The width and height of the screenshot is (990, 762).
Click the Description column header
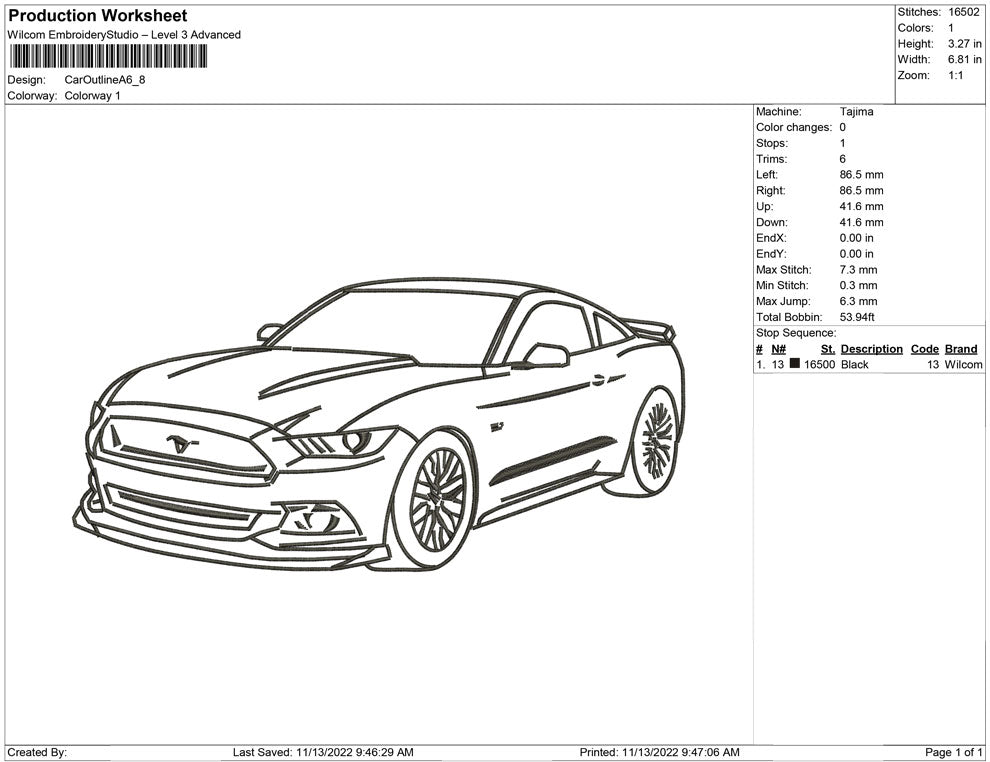pyautogui.click(x=871, y=349)
